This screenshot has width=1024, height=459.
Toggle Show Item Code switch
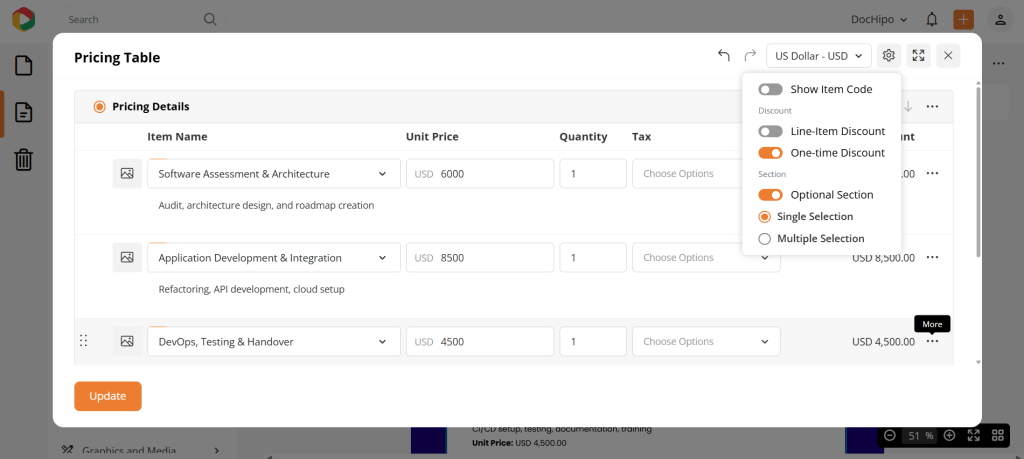coord(770,89)
